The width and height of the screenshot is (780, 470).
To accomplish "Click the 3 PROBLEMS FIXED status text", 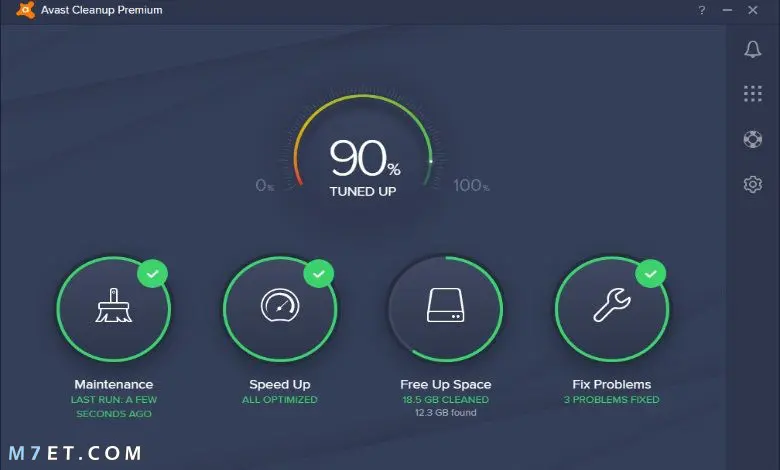I will 612,400.
